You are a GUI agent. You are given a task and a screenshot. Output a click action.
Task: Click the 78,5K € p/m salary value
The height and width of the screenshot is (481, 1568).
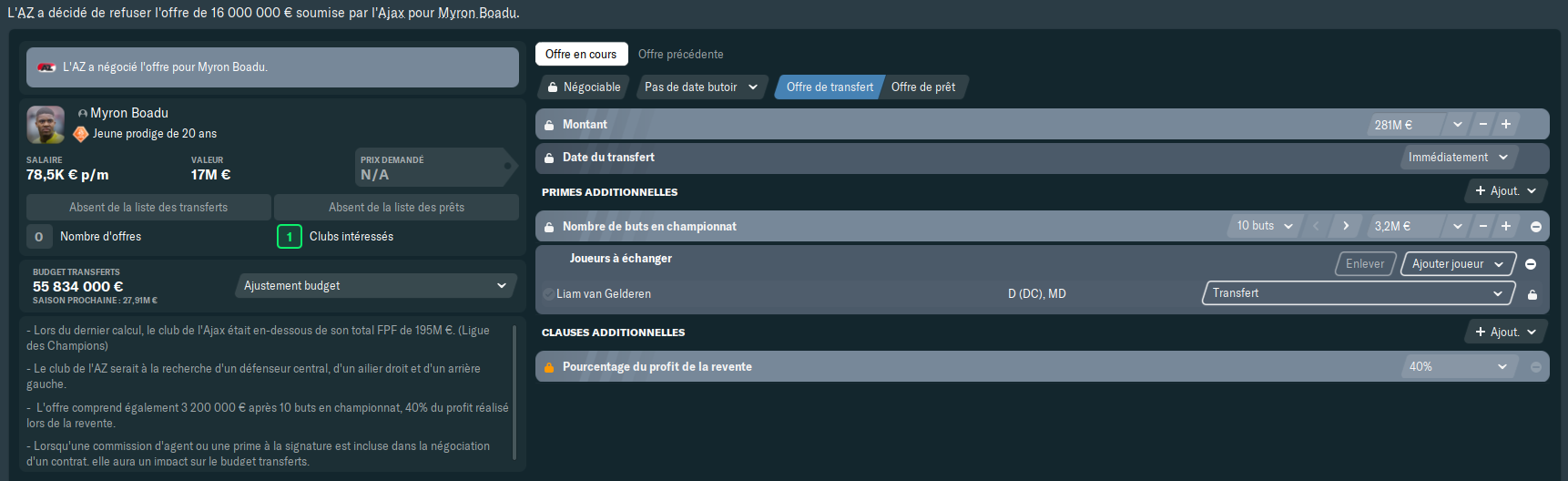coord(67,174)
